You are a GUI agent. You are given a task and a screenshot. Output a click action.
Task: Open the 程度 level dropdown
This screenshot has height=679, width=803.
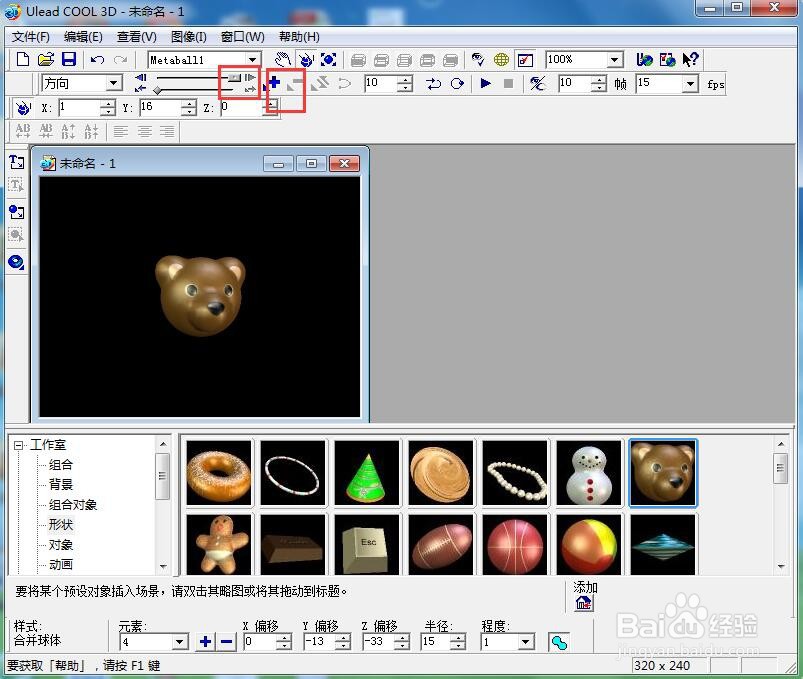point(526,642)
